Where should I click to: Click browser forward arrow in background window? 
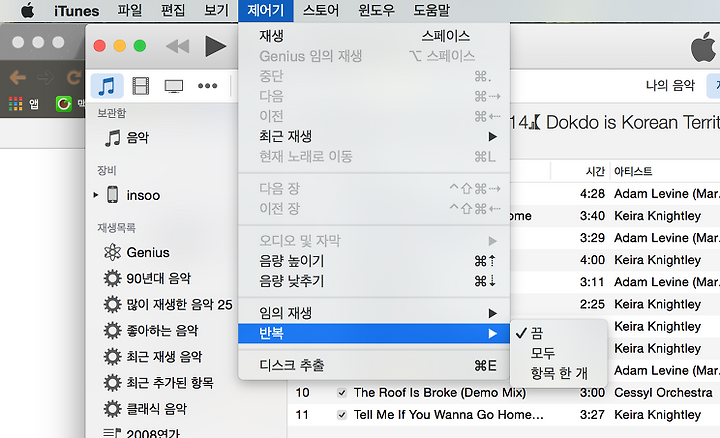pyautogui.click(x=45, y=77)
